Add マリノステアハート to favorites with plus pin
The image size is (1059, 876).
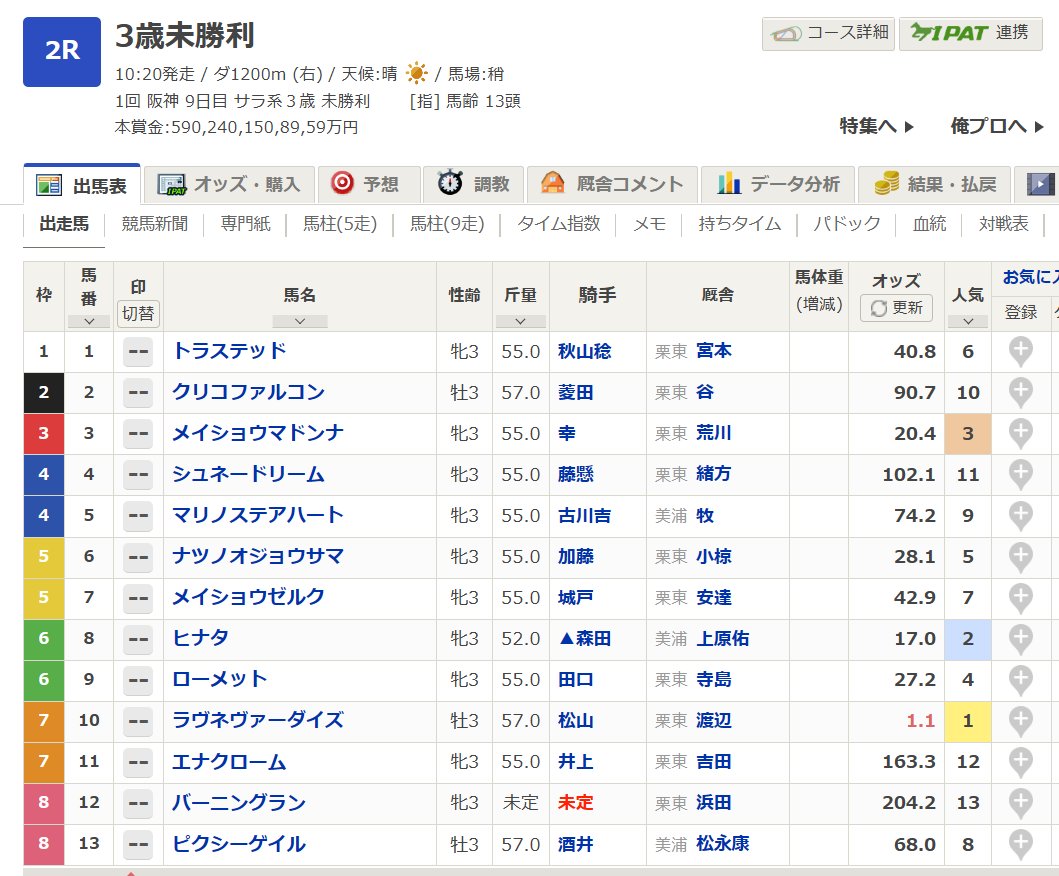pyautogui.click(x=1020, y=516)
